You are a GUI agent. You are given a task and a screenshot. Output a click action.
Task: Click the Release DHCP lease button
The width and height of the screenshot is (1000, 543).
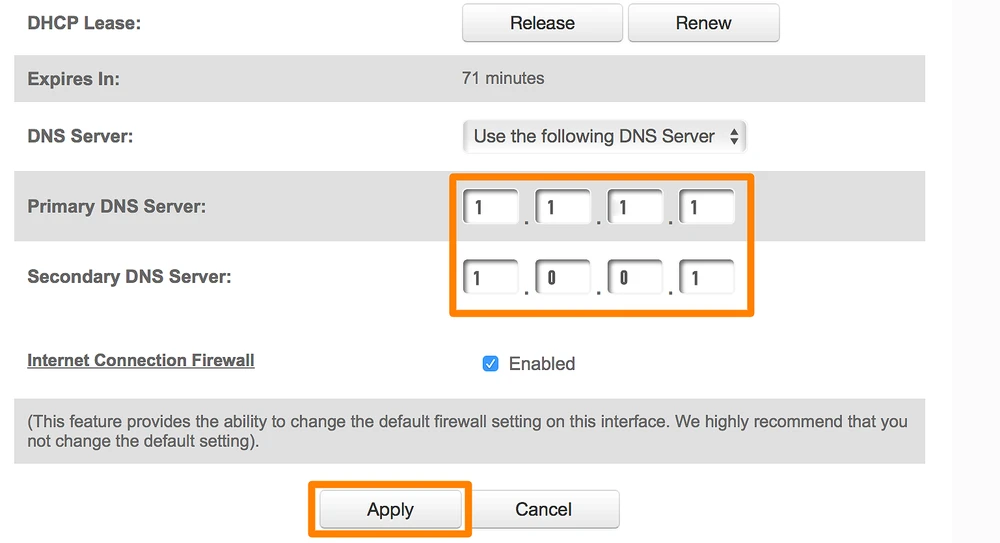[x=542, y=23]
